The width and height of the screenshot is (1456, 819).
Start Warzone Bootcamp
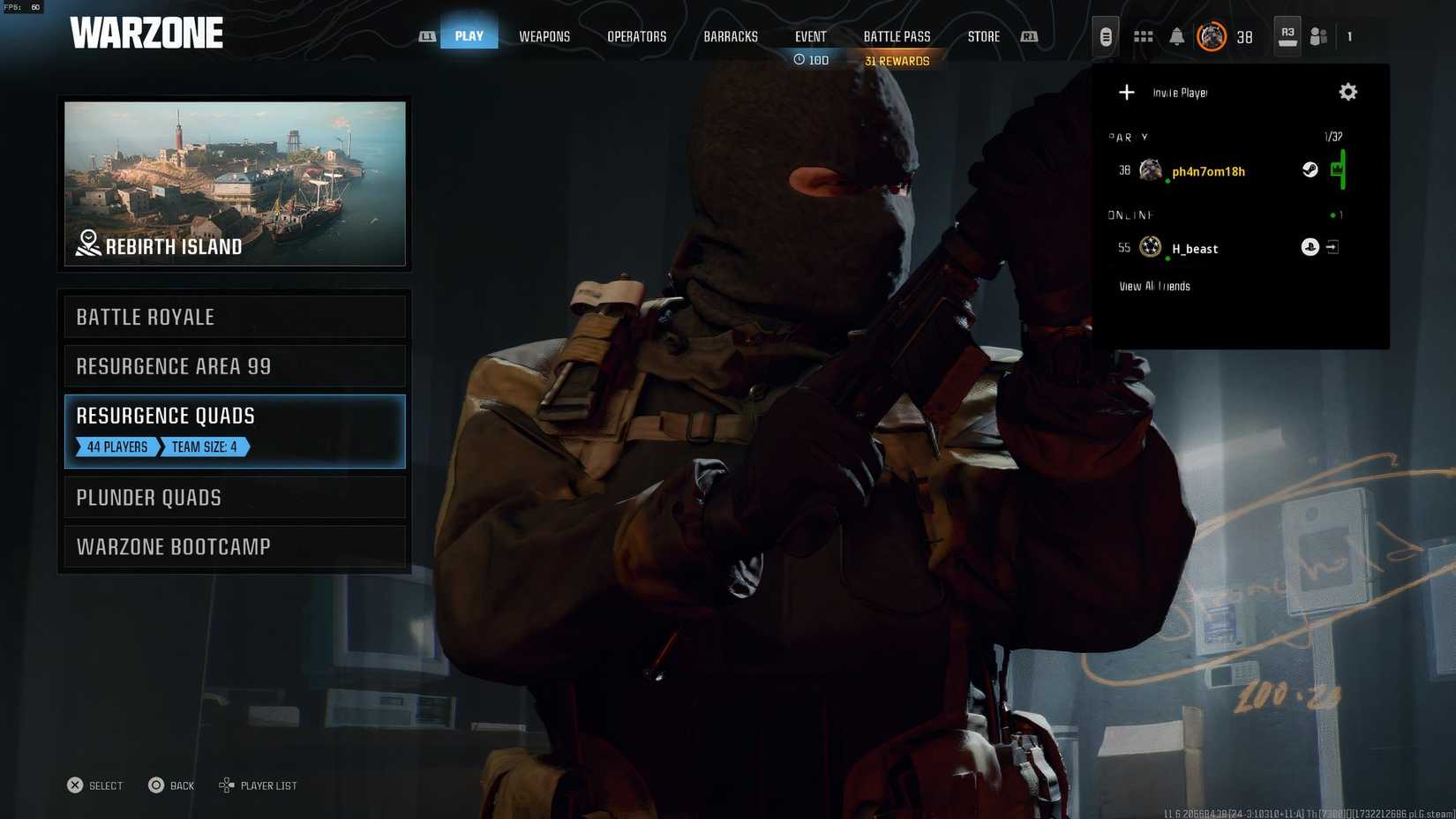click(x=235, y=546)
